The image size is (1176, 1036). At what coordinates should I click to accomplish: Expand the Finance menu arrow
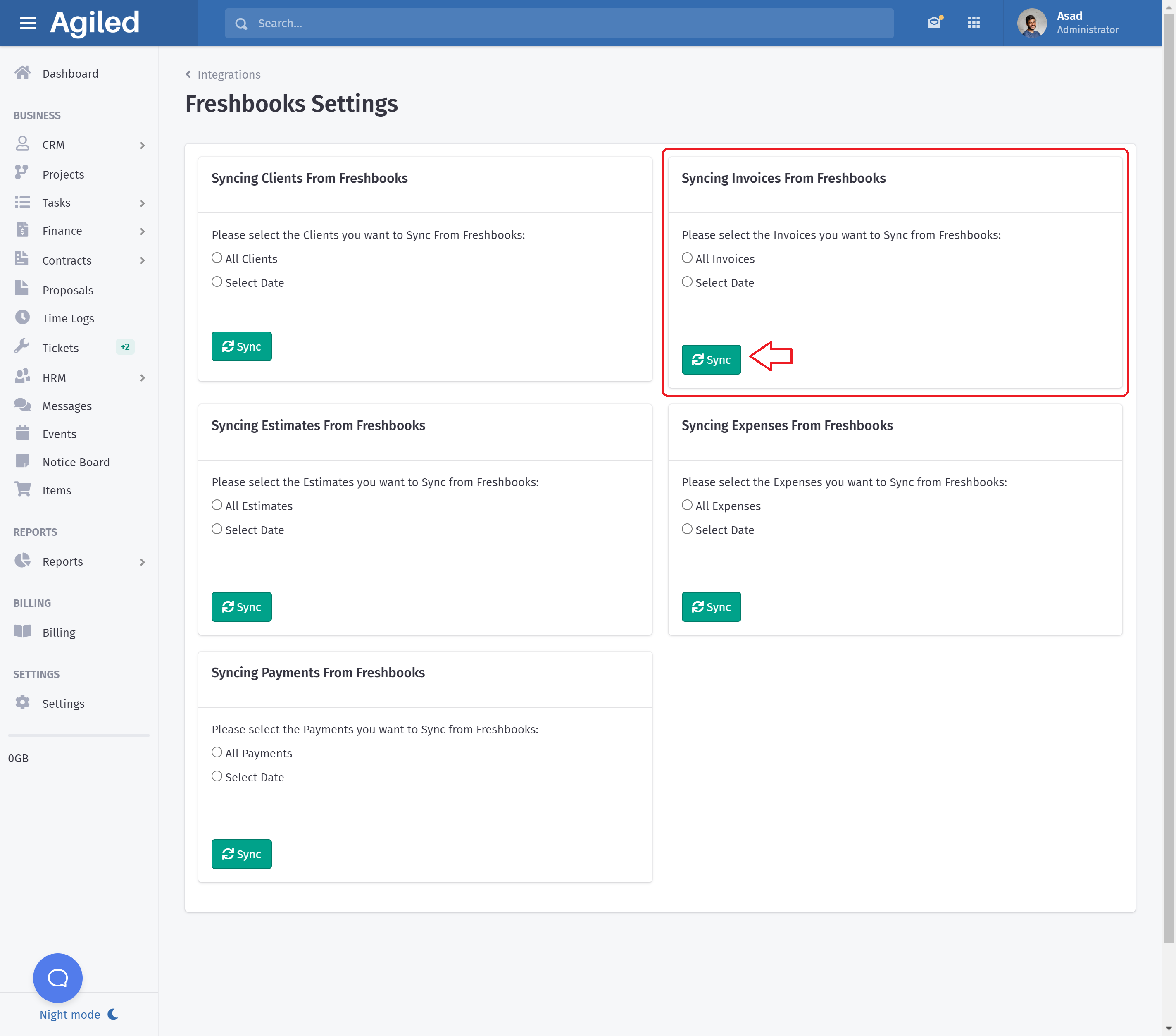142,232
